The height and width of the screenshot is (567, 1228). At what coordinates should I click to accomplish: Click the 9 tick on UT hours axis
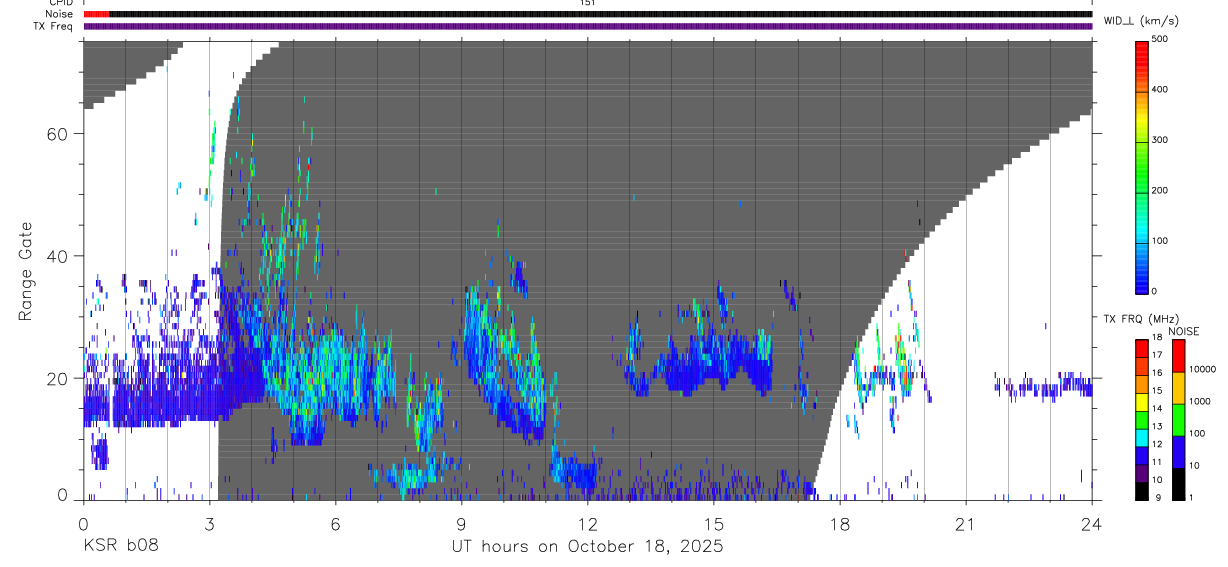(461, 524)
